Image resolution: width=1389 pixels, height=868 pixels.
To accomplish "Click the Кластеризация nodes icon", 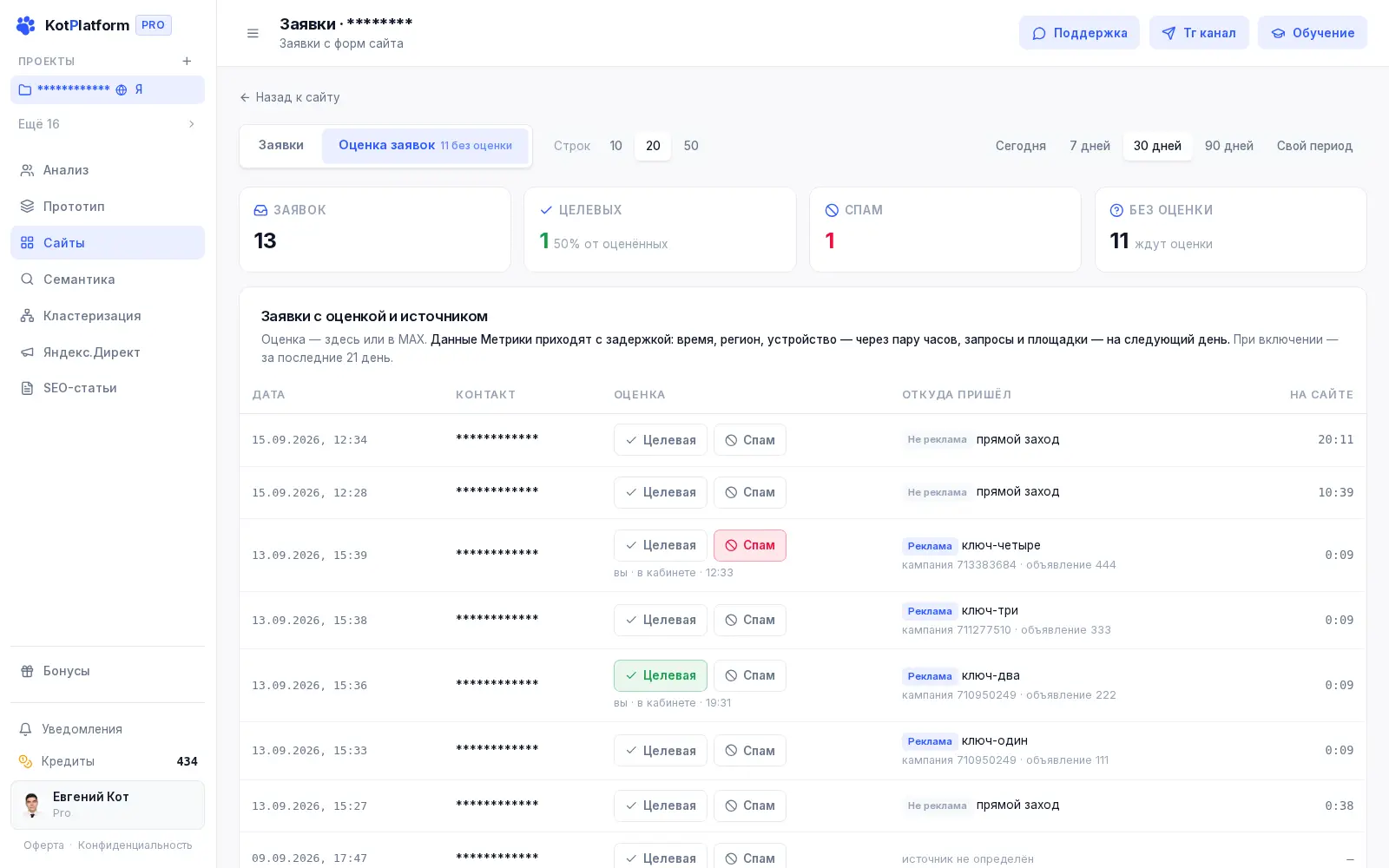I will click(x=27, y=316).
